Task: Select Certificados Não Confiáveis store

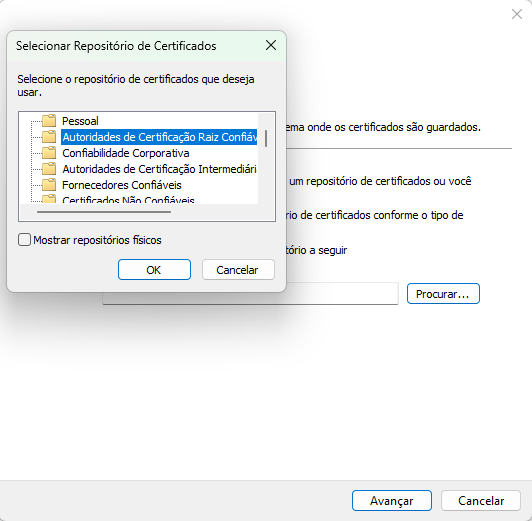Action: 128,199
